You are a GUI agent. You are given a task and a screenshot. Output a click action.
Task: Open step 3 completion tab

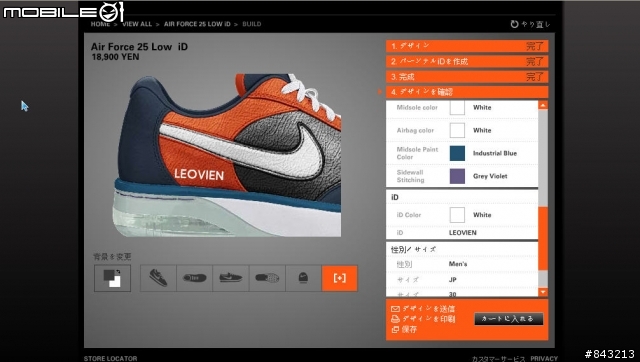point(467,77)
